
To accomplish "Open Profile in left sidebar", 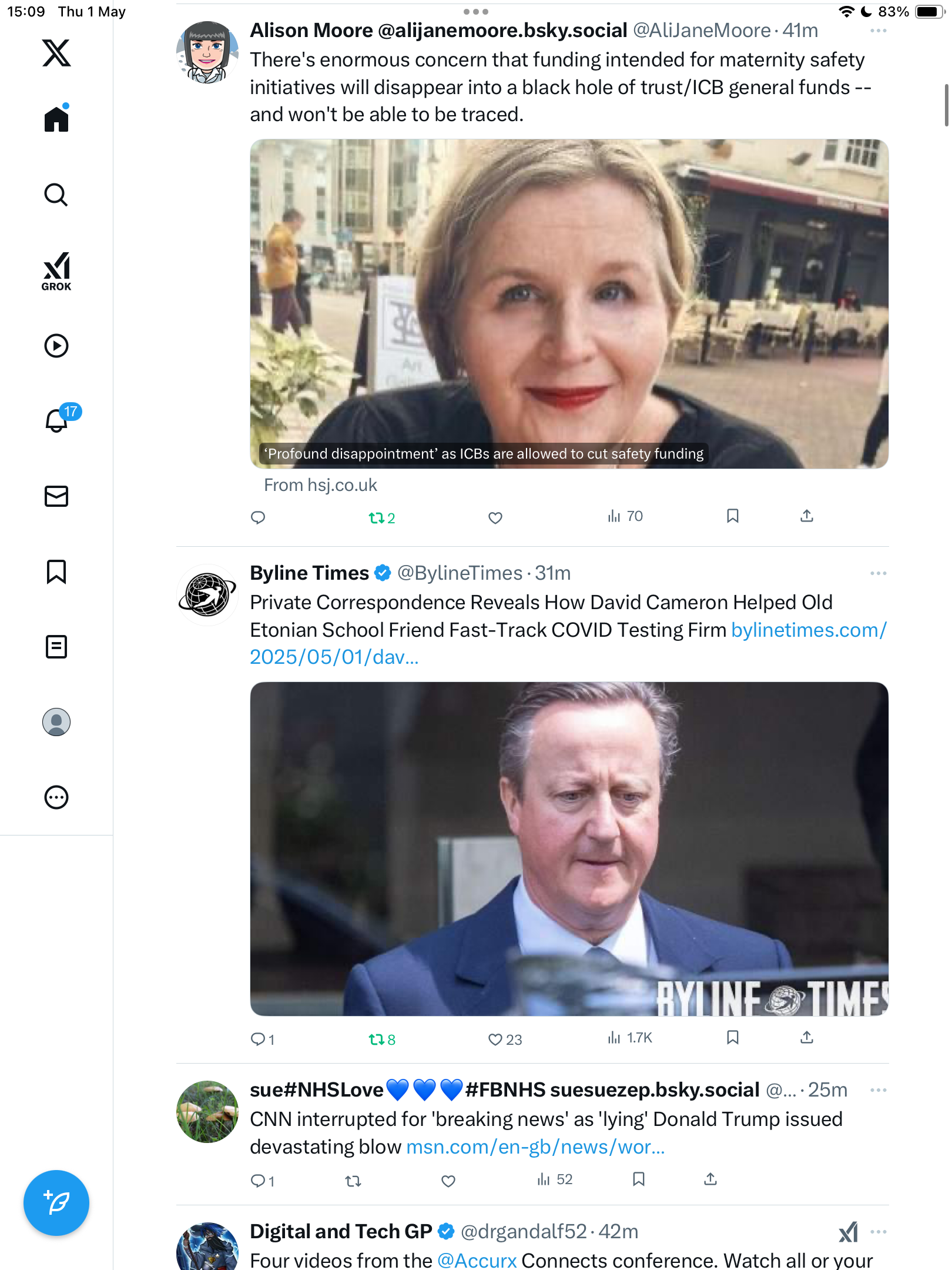I will [x=56, y=722].
